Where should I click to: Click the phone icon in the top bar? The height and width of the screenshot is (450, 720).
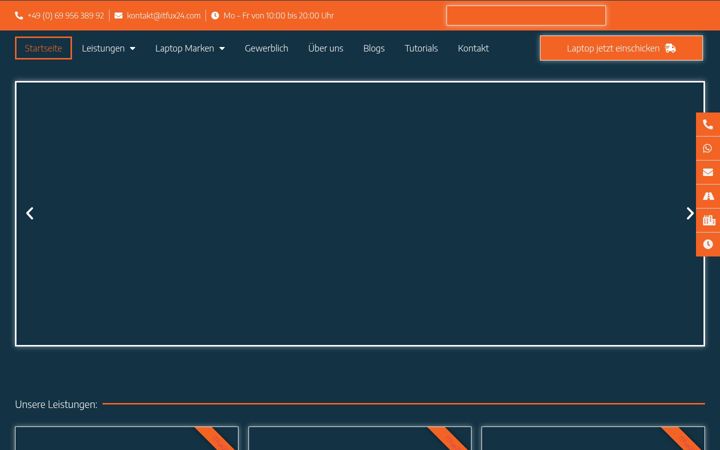click(19, 16)
